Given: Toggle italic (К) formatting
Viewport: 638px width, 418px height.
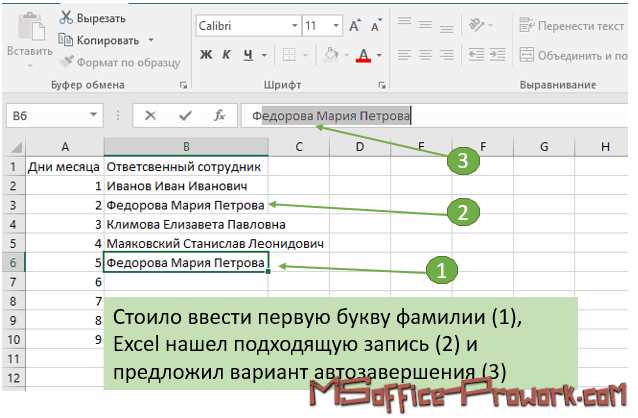Looking at the screenshot, I should [x=226, y=55].
